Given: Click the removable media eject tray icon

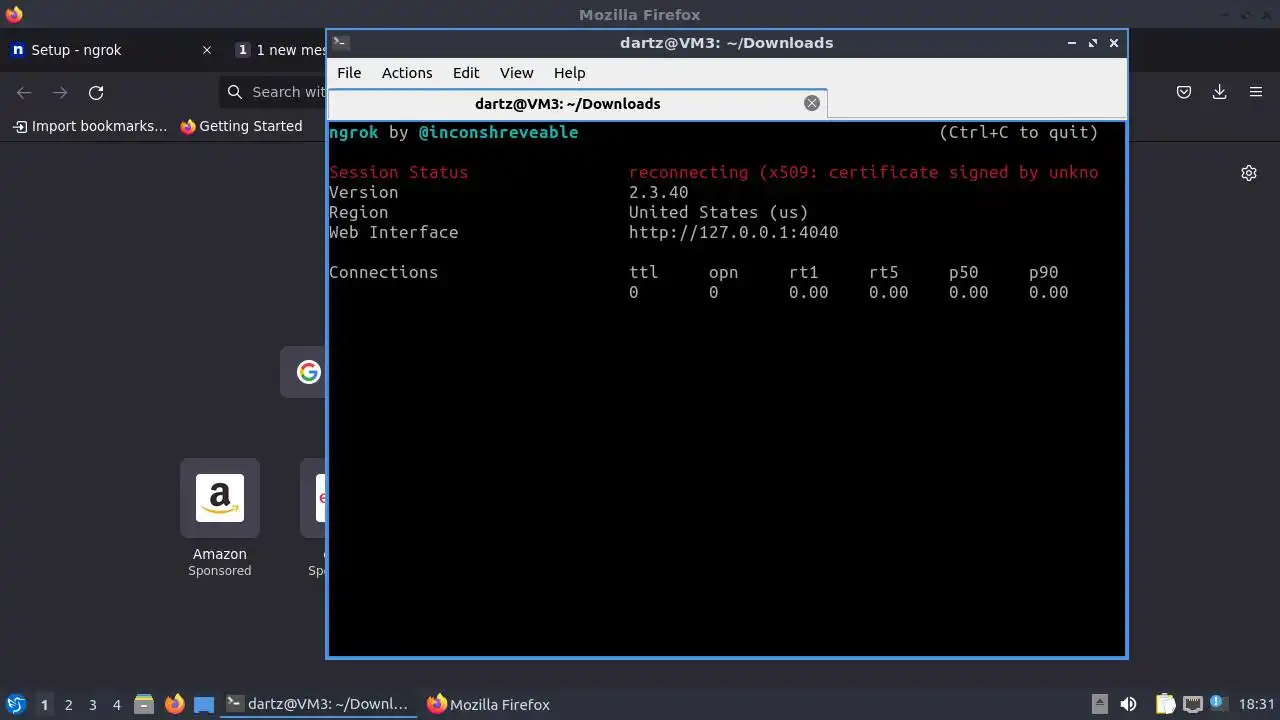Looking at the screenshot, I should point(1100,704).
